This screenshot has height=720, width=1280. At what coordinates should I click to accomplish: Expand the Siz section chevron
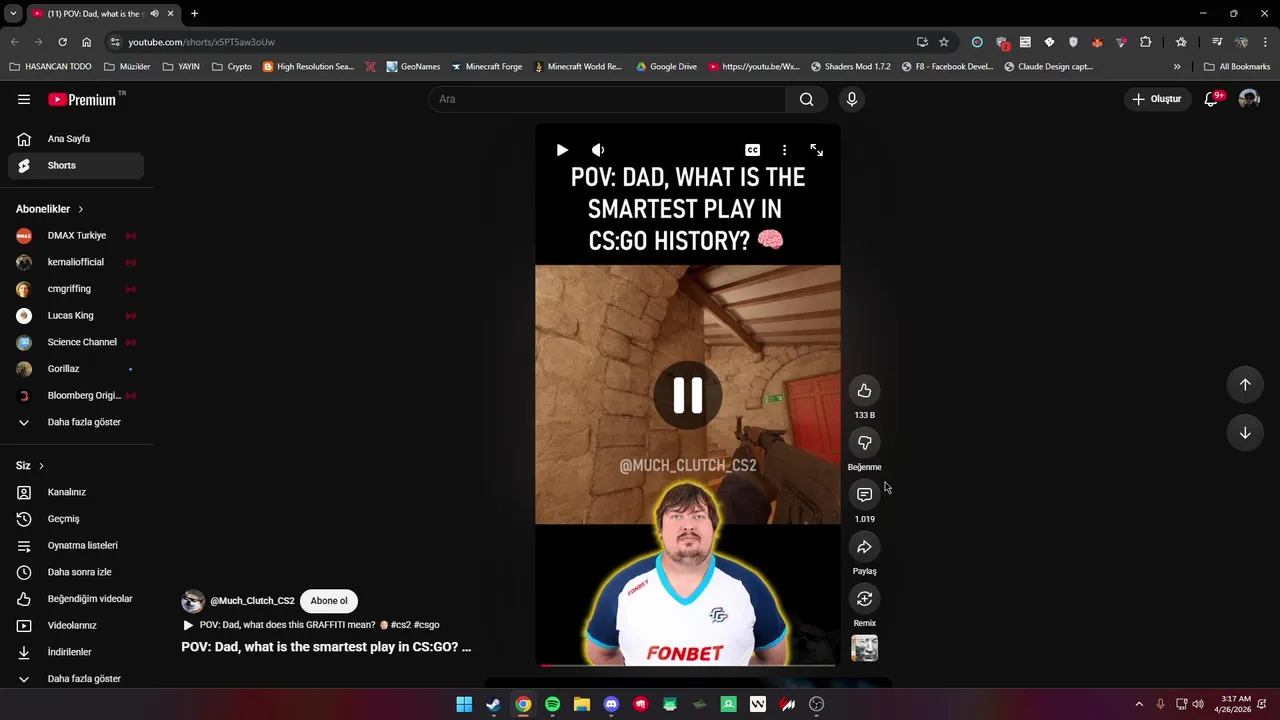point(41,466)
